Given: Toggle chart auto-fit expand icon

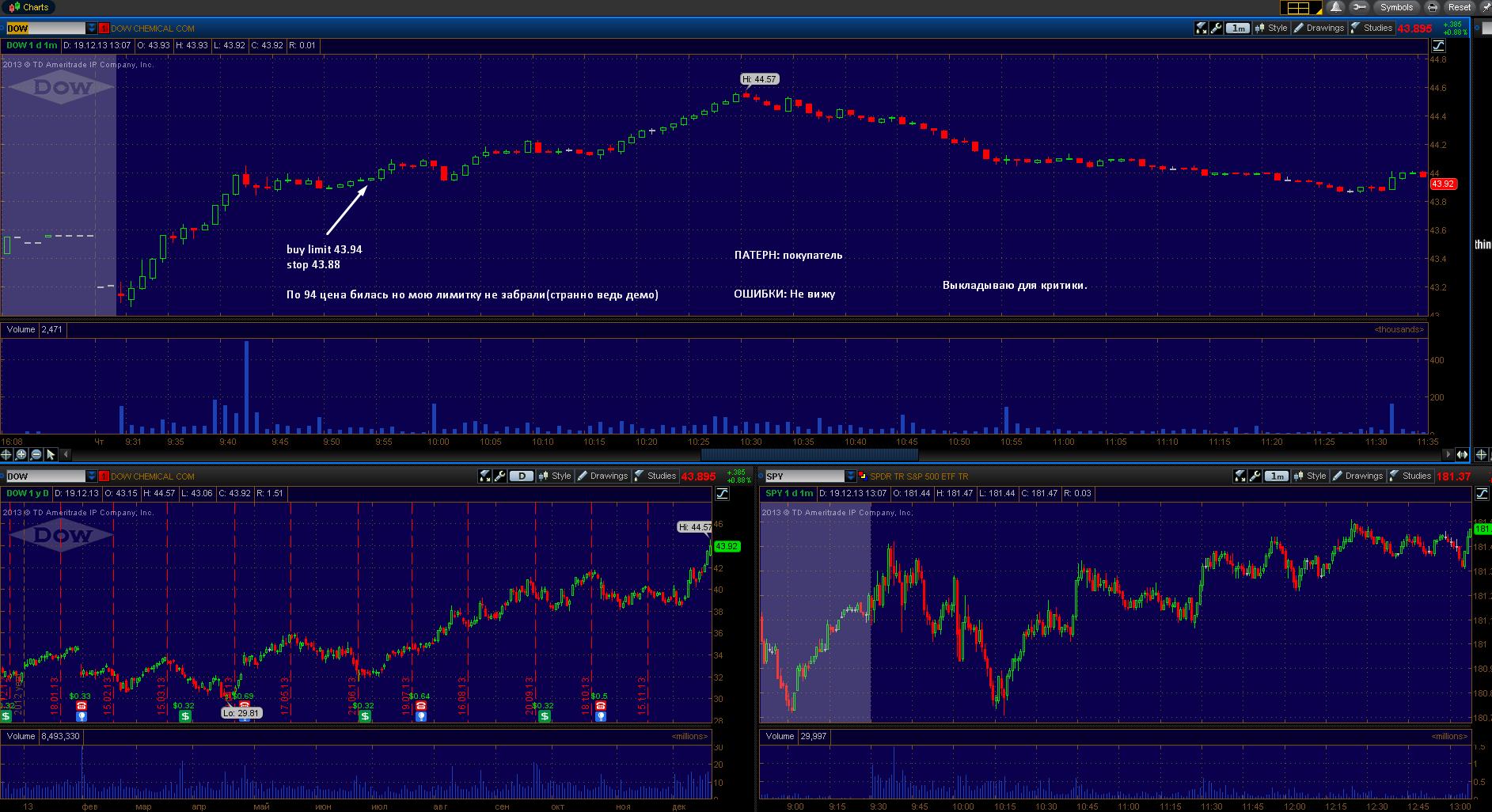Looking at the screenshot, I should (x=1461, y=455).
